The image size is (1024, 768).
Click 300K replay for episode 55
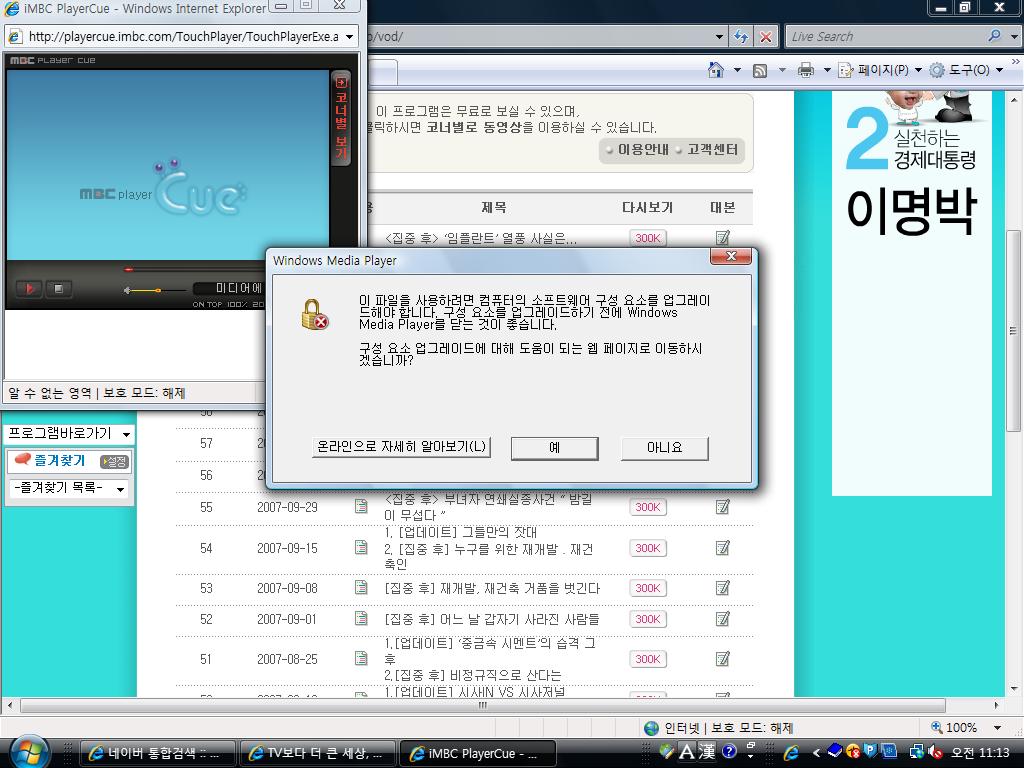[647, 507]
